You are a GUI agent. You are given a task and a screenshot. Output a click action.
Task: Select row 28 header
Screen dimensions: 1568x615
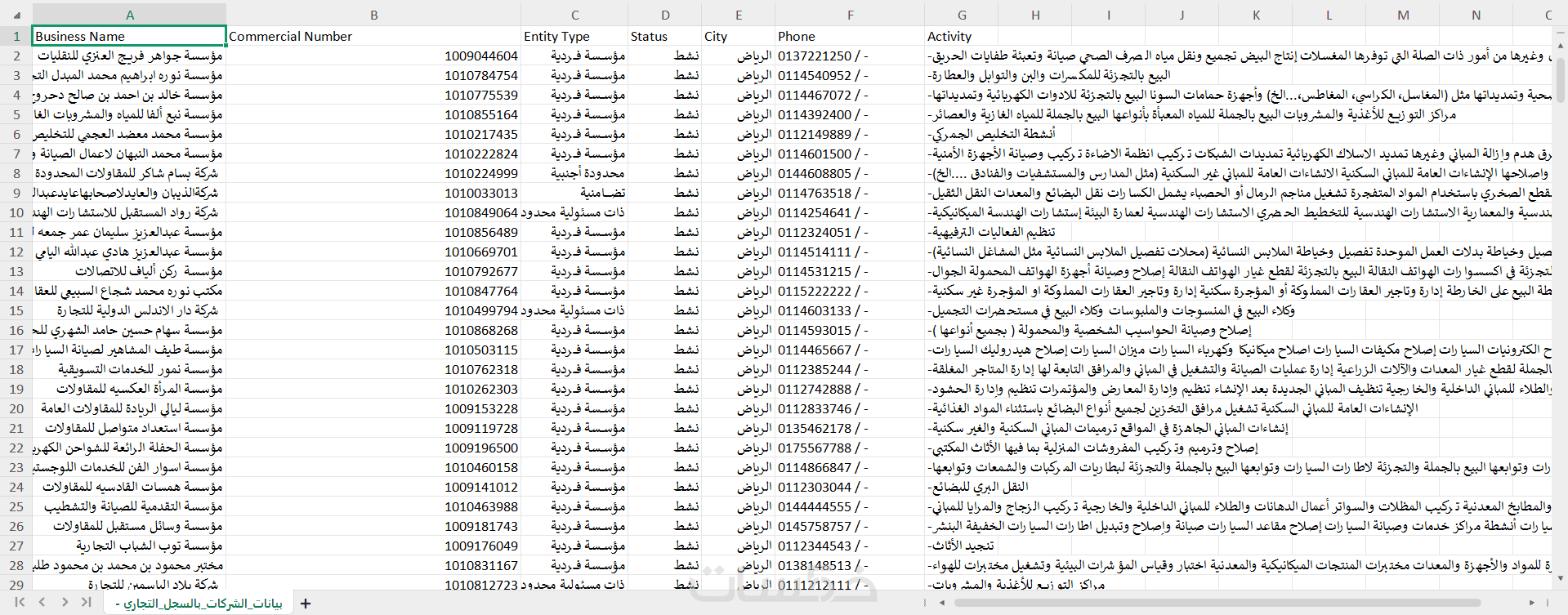click(16, 565)
